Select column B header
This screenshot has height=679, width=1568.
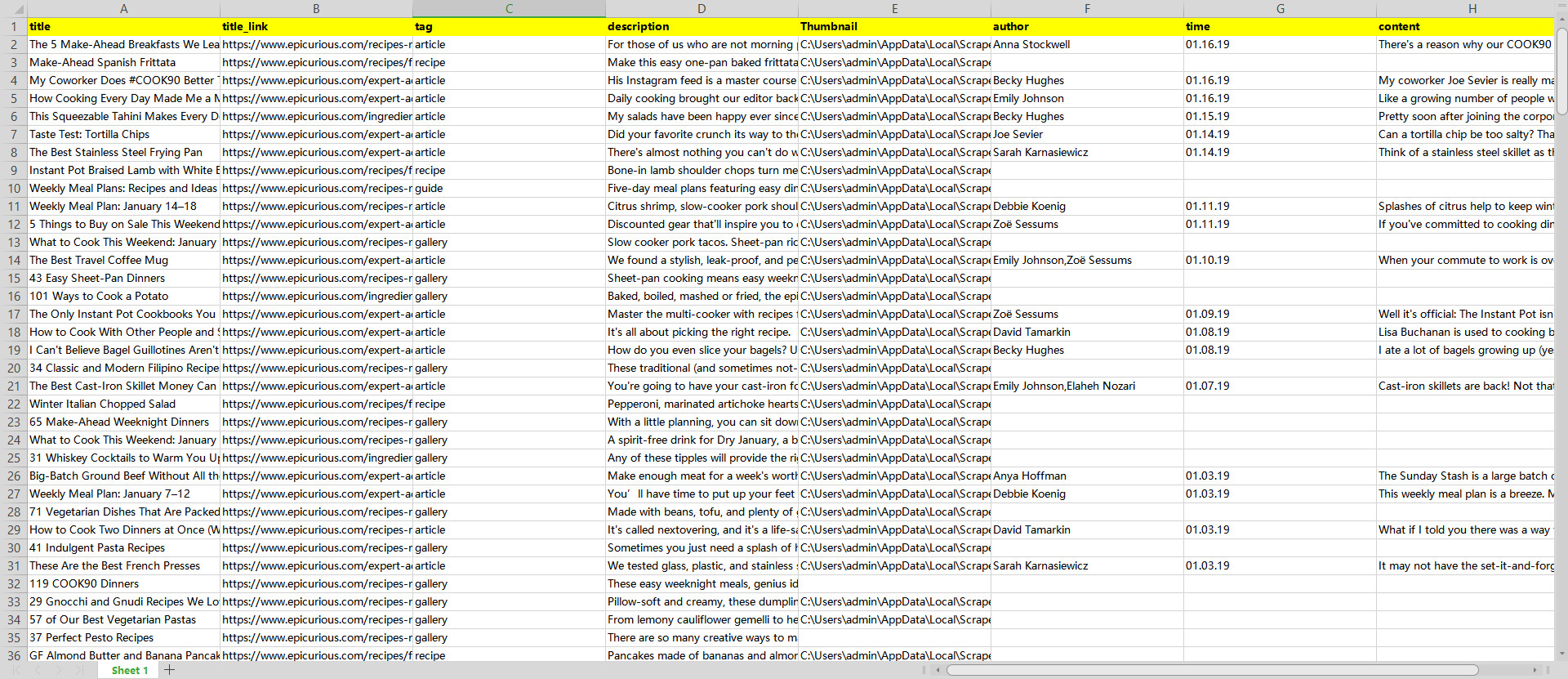(316, 9)
